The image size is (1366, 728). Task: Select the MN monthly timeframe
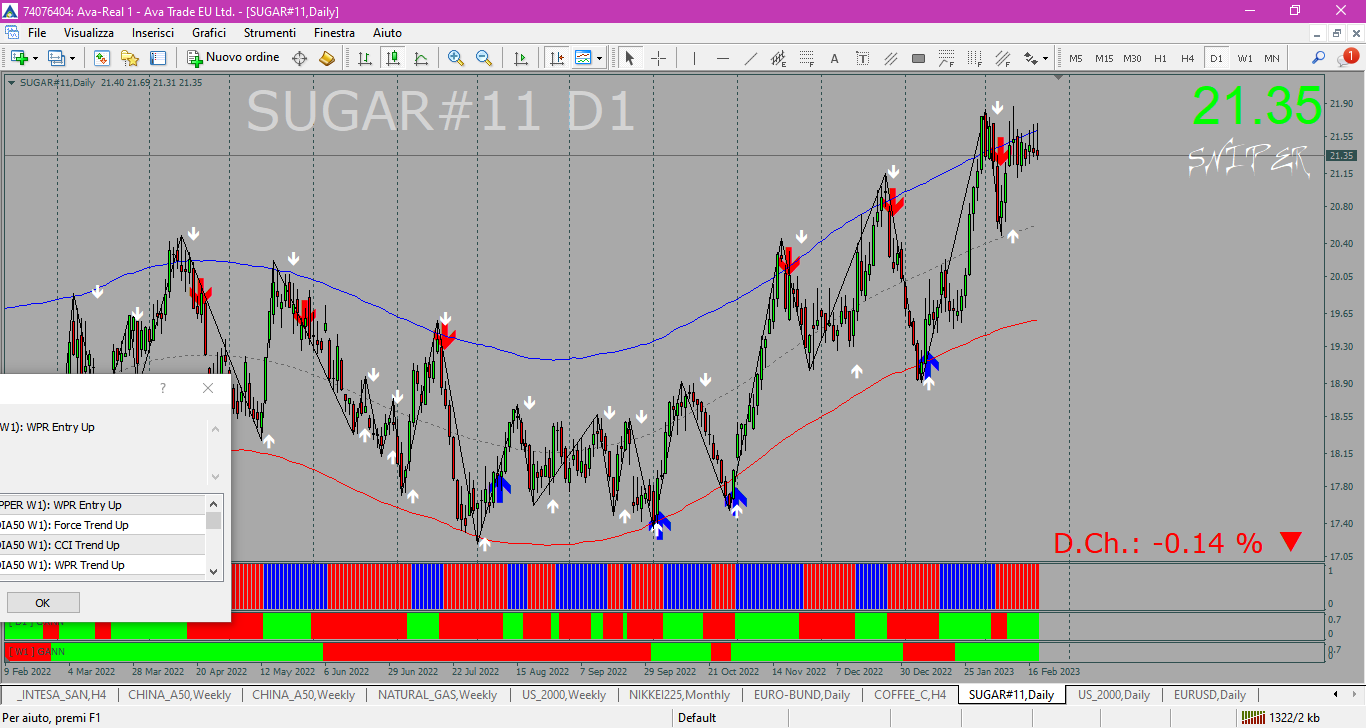tap(1272, 58)
